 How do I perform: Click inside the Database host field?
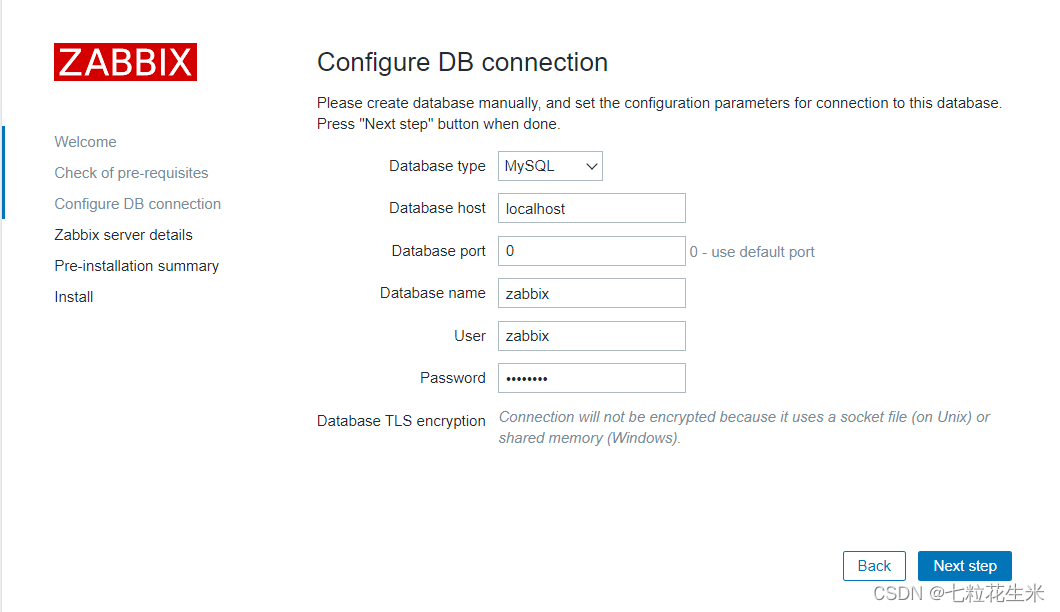point(591,208)
